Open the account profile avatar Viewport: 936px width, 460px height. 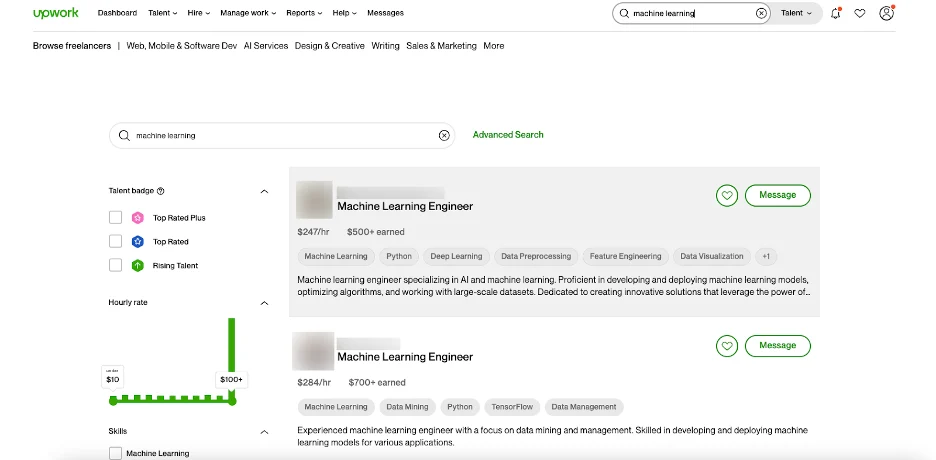(x=886, y=13)
